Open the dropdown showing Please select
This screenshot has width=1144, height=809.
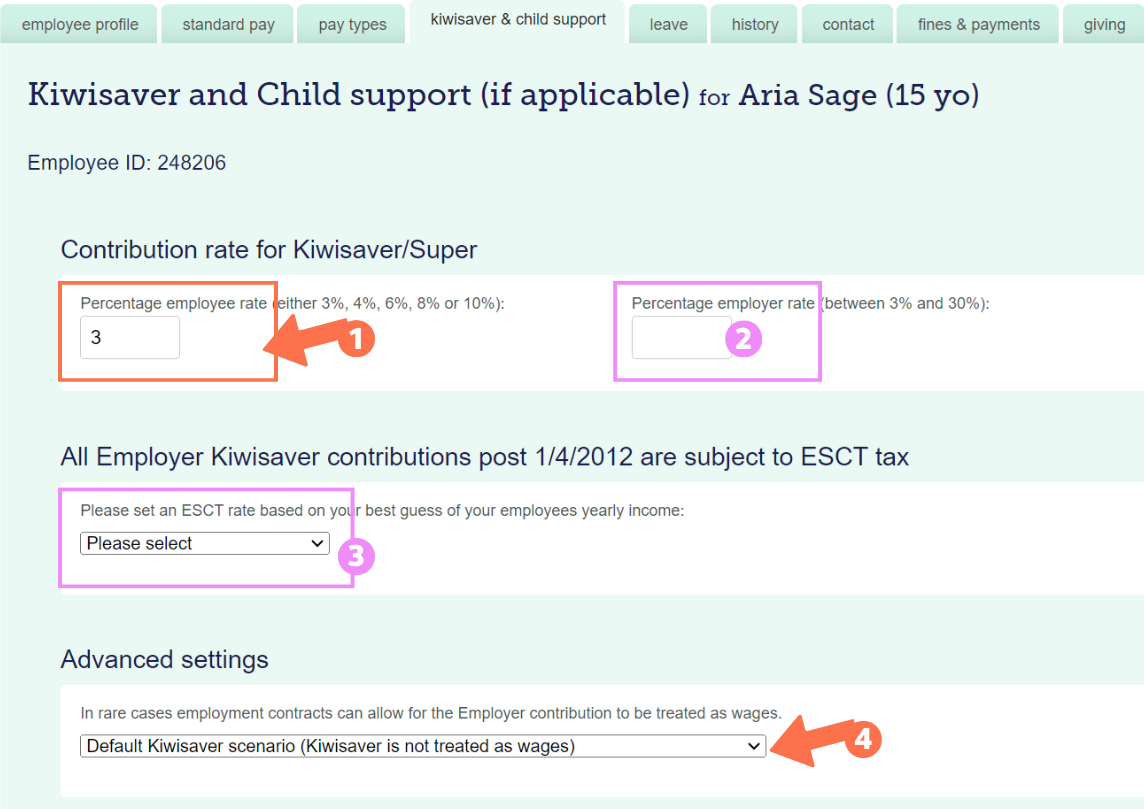coord(205,543)
